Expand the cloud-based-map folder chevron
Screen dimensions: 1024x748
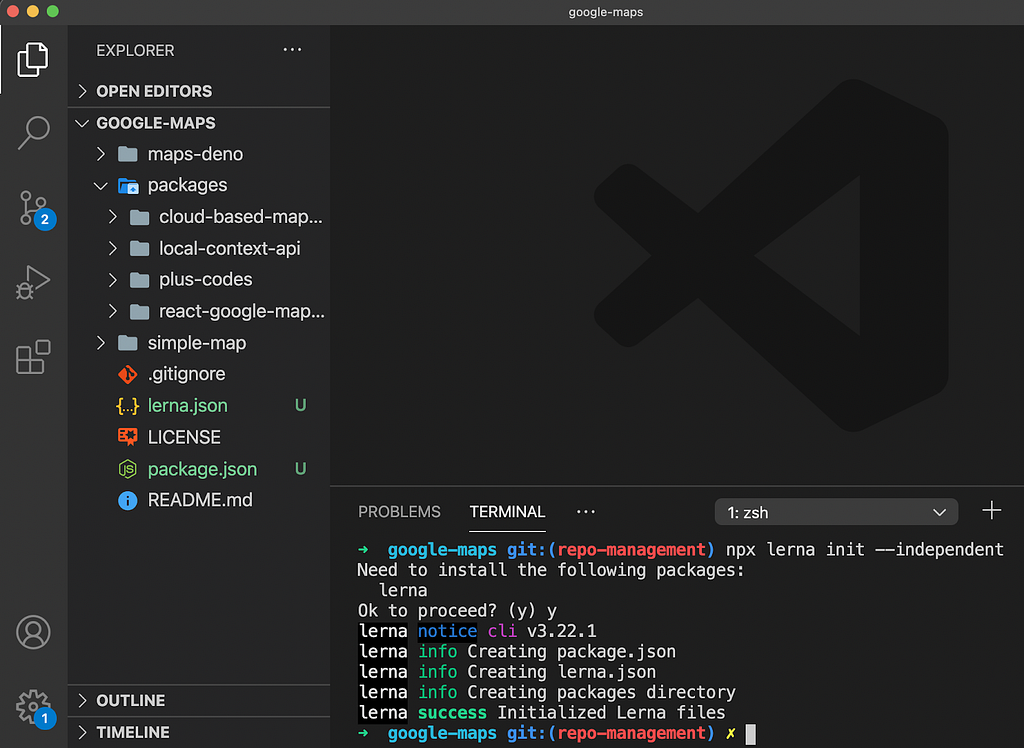tap(112, 217)
